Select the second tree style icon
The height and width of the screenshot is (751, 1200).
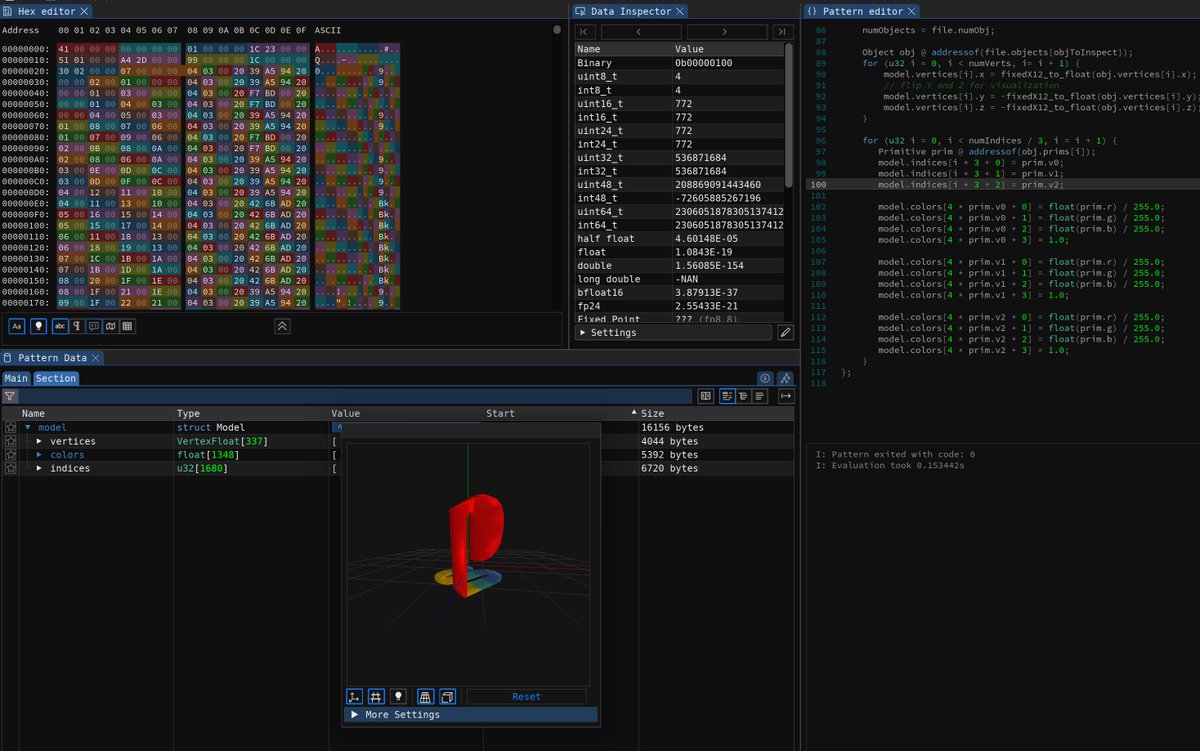pyautogui.click(x=744, y=396)
